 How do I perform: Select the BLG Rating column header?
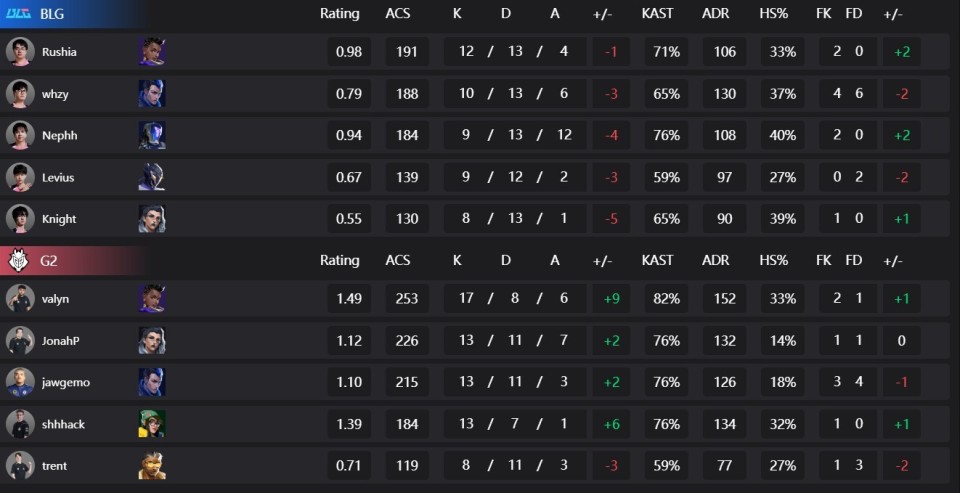[x=340, y=13]
